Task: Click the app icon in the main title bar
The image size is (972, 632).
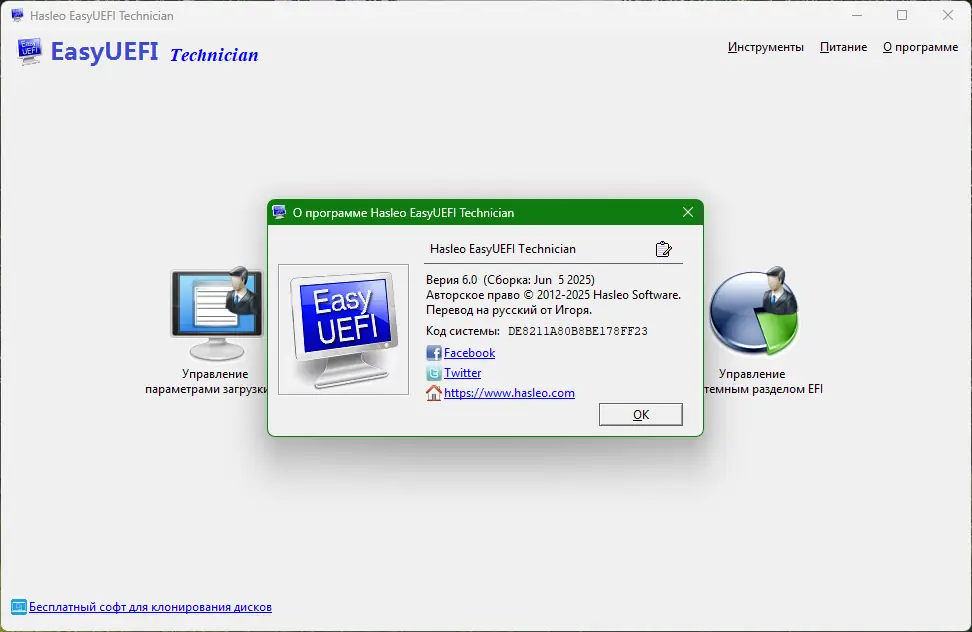Action: click(x=17, y=15)
